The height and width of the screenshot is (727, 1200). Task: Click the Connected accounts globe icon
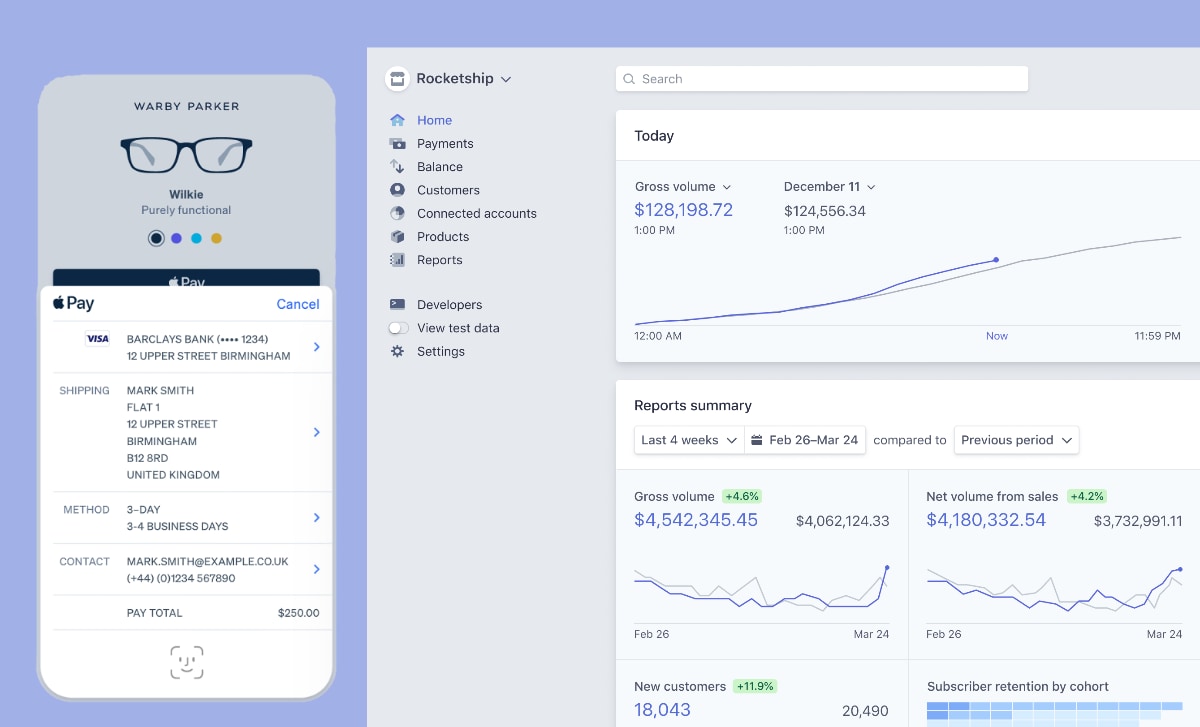tap(397, 213)
